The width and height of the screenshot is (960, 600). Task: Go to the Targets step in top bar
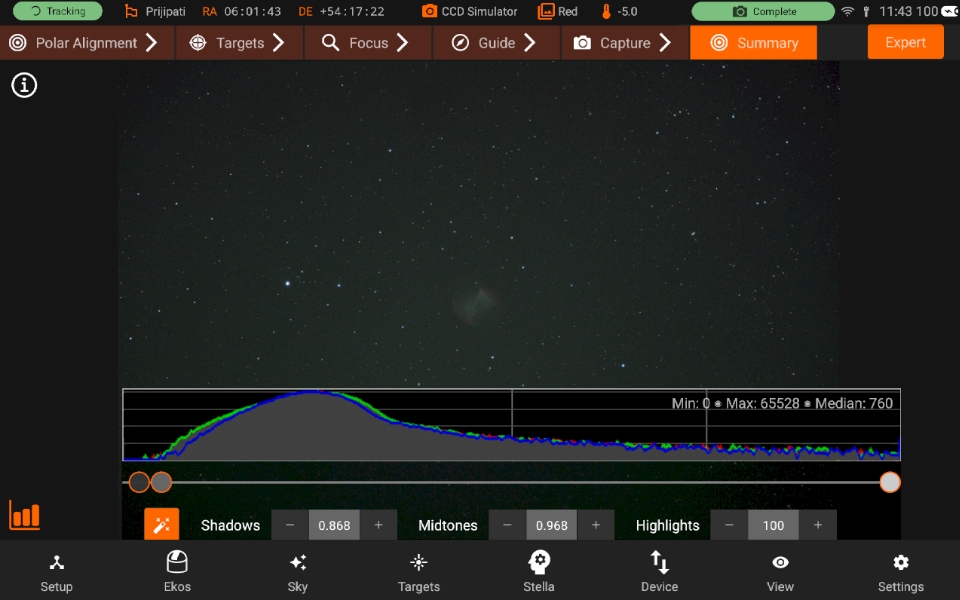click(239, 43)
